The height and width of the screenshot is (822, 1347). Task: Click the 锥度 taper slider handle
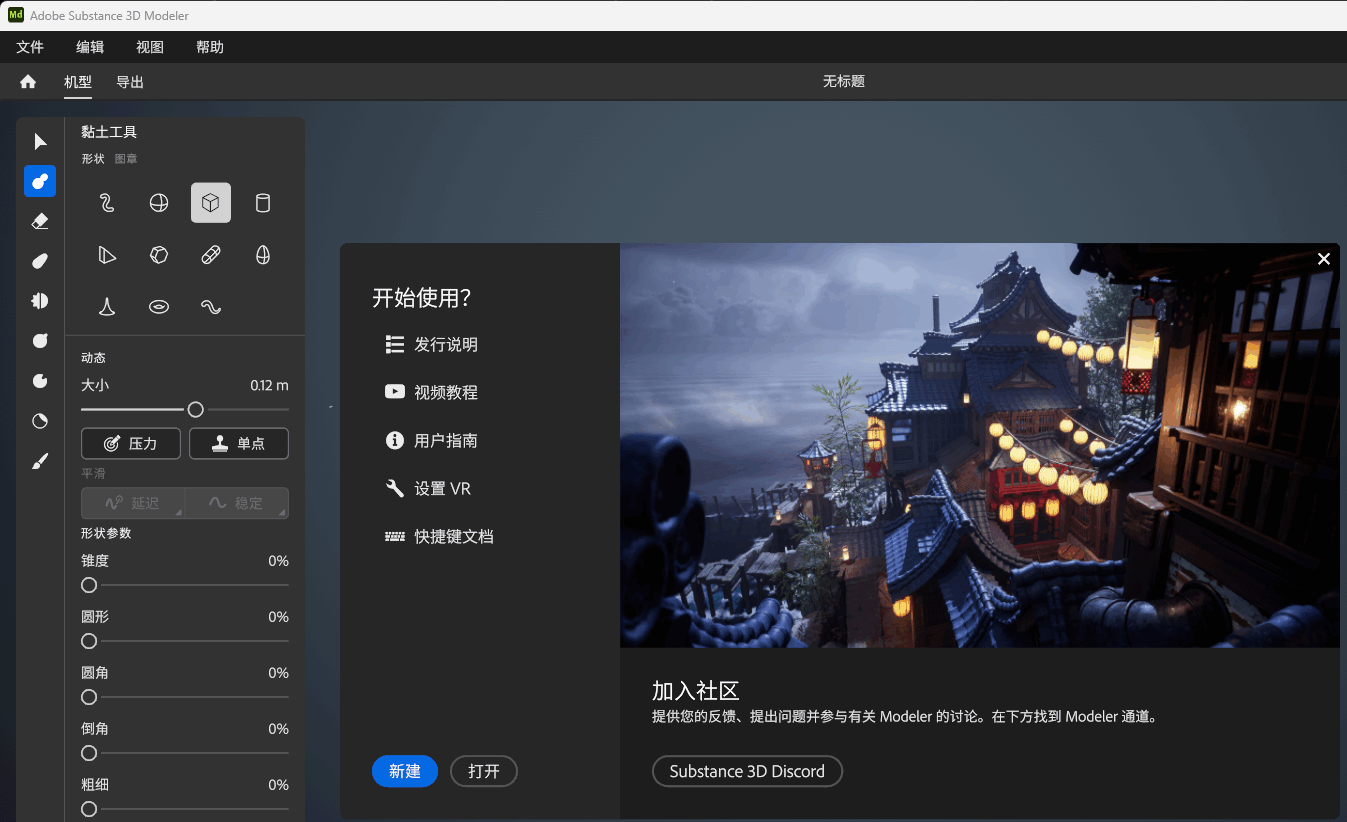[89, 585]
